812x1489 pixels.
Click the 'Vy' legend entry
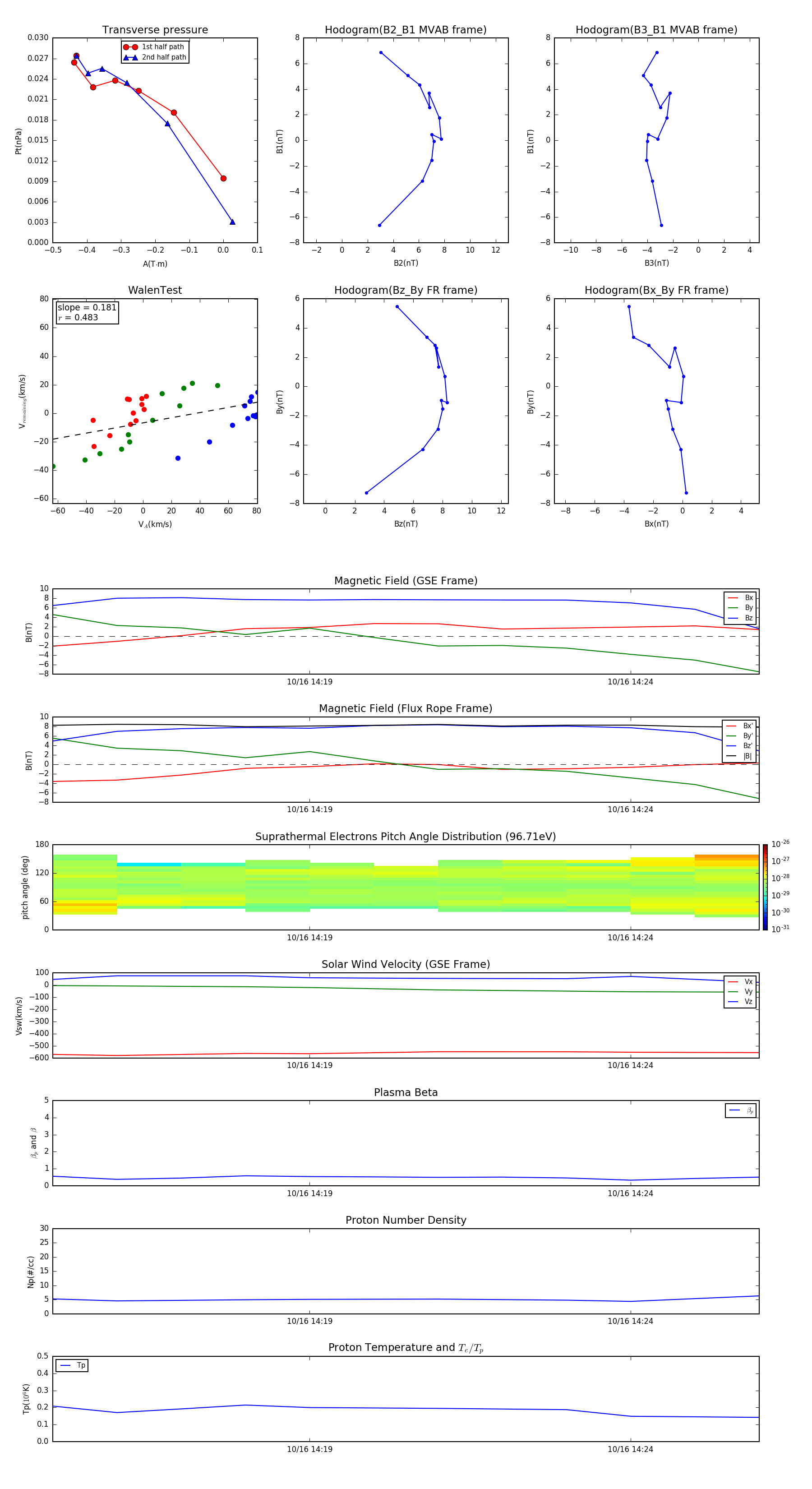point(740,992)
